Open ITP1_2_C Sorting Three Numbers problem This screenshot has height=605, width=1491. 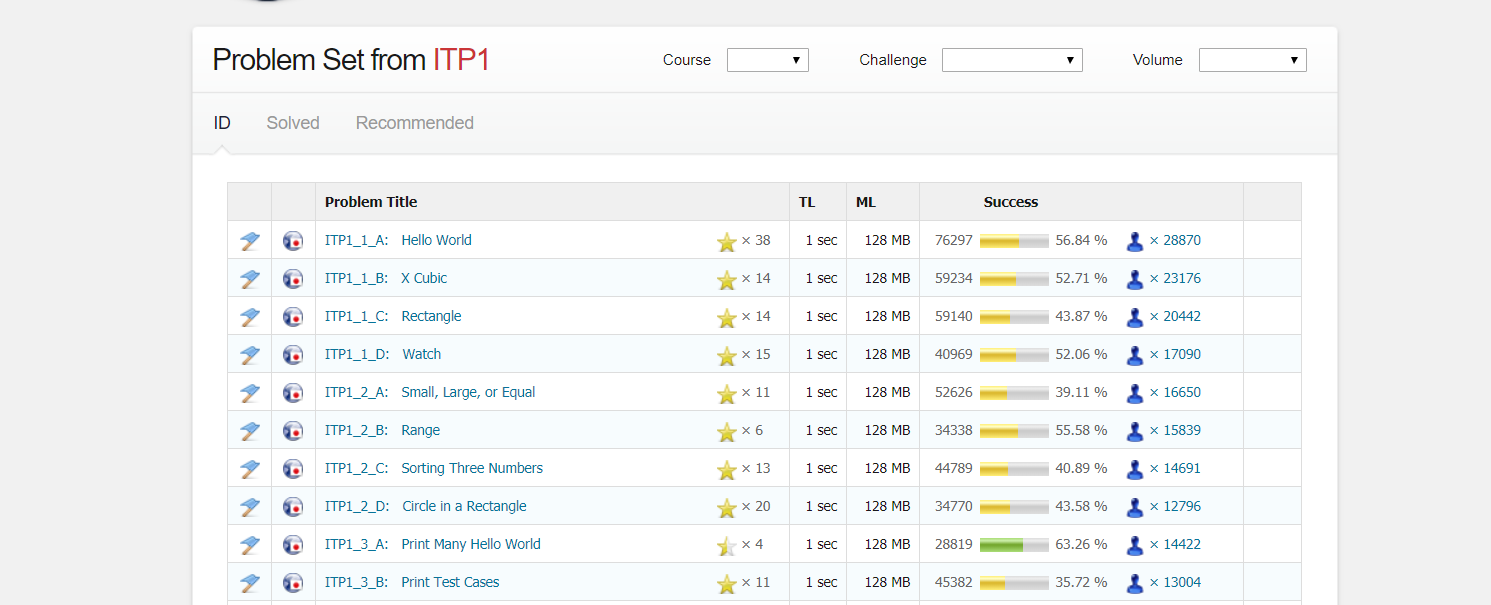[x=434, y=468]
